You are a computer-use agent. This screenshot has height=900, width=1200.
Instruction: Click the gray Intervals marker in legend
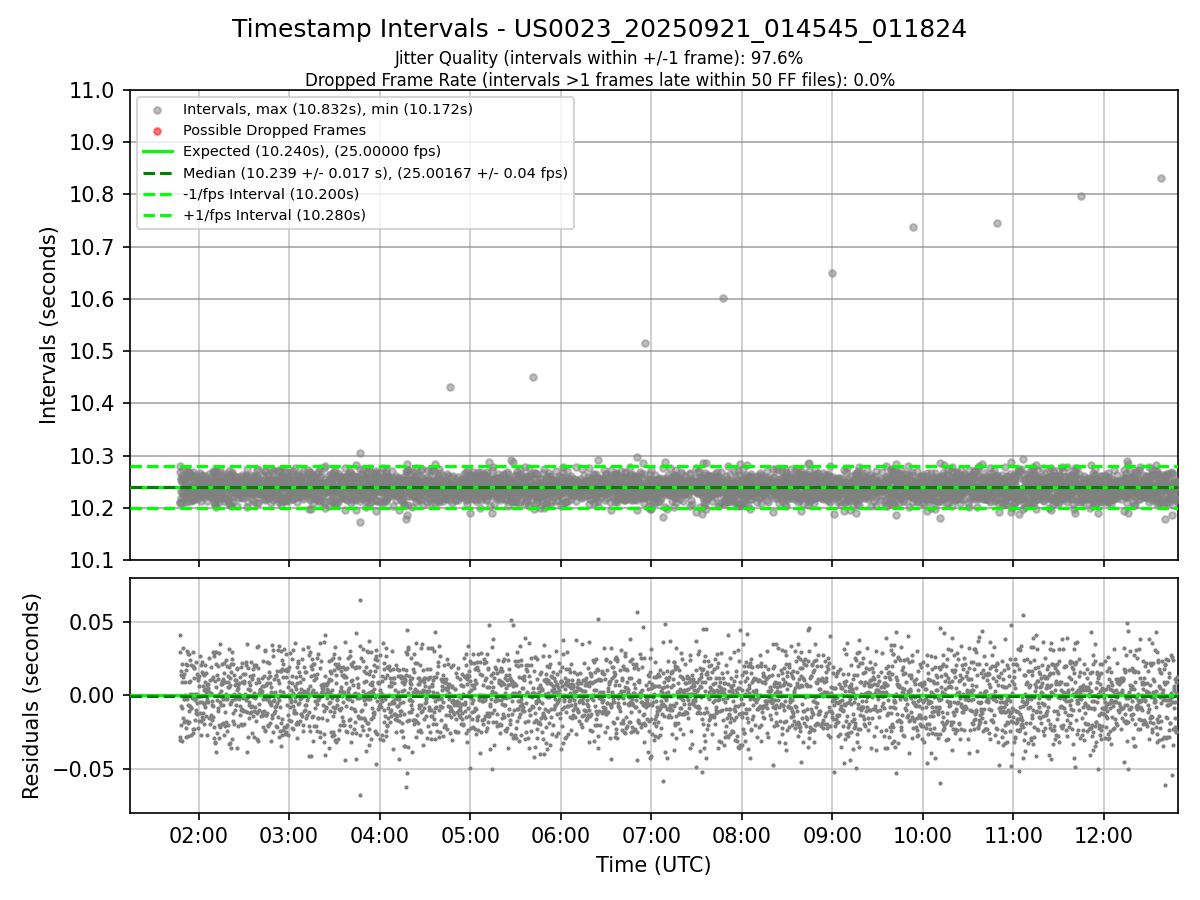pos(157,109)
